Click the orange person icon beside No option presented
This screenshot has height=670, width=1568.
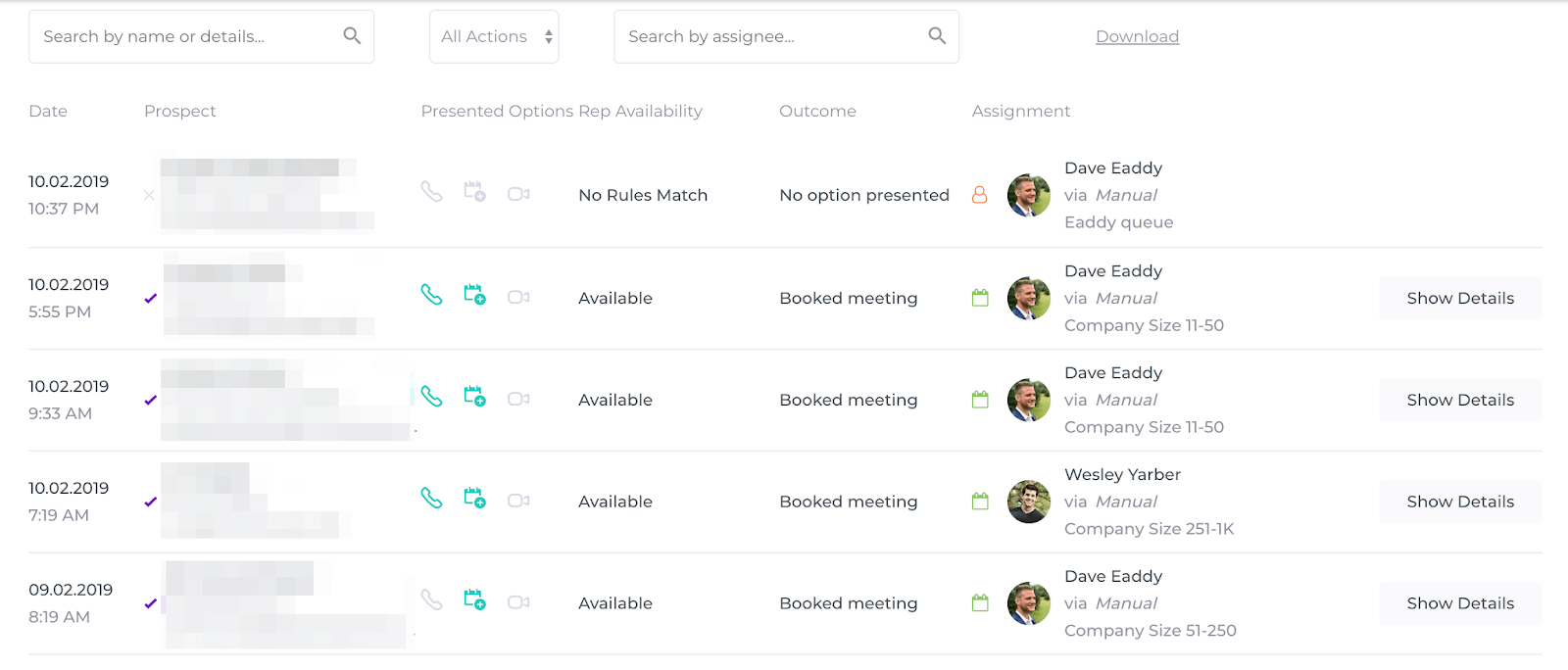point(979,195)
